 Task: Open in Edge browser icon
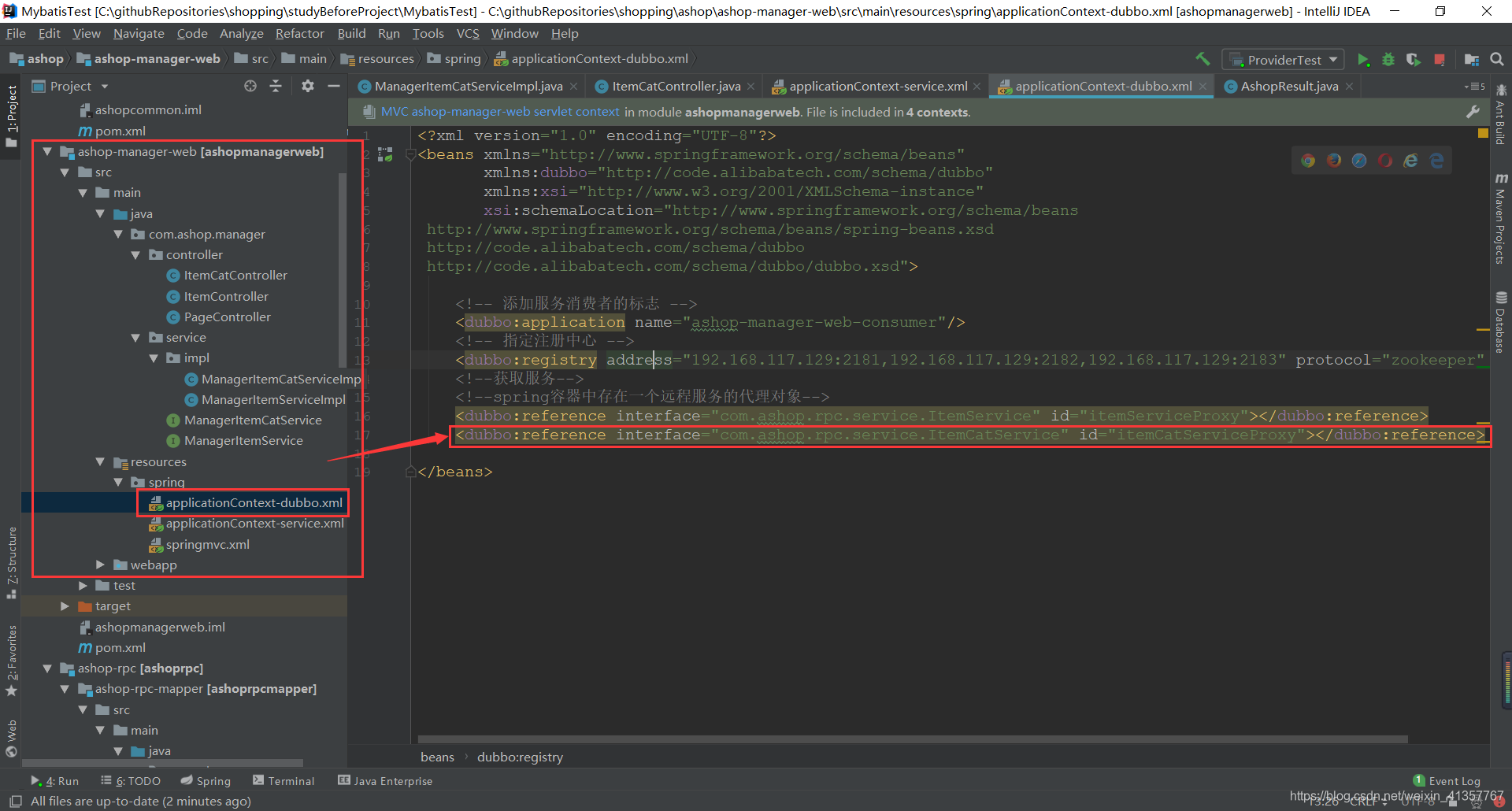pyautogui.click(x=1437, y=161)
